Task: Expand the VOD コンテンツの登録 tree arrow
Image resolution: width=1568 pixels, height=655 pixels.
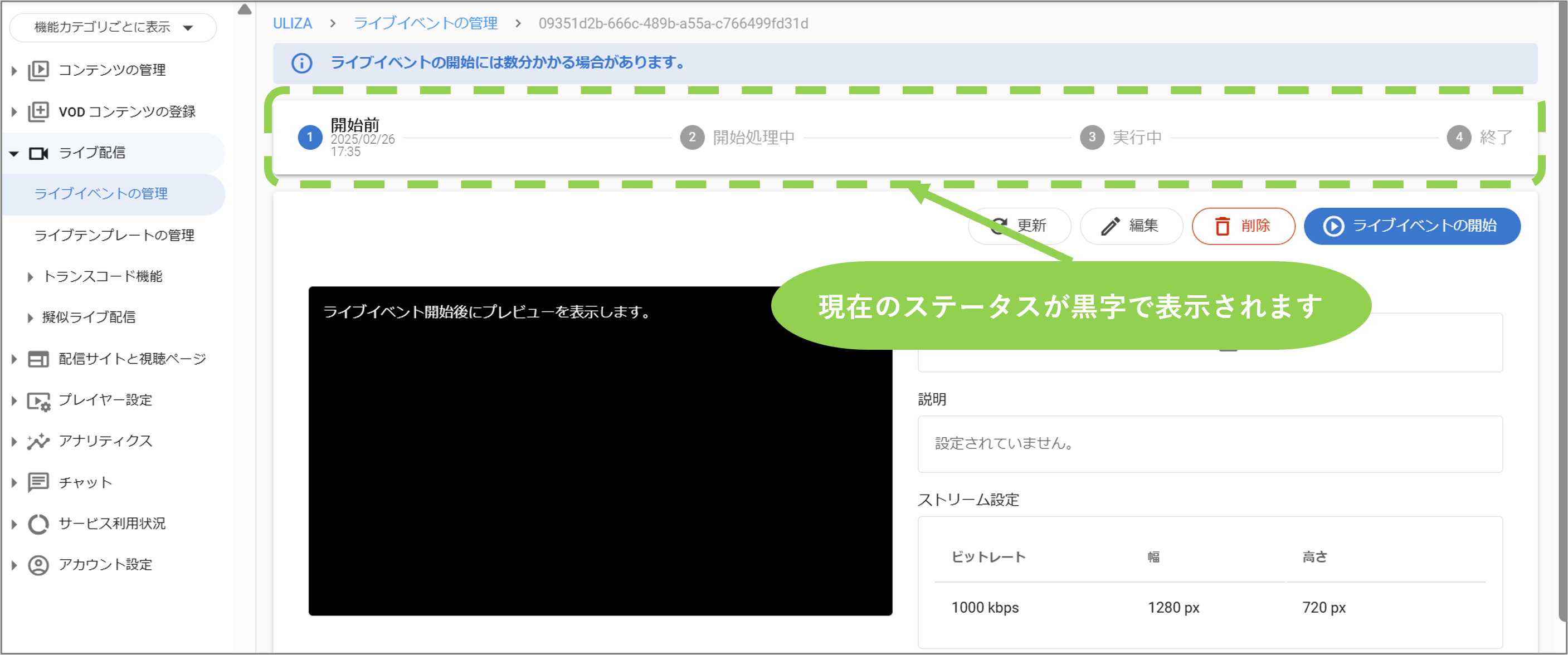Action: (x=14, y=112)
